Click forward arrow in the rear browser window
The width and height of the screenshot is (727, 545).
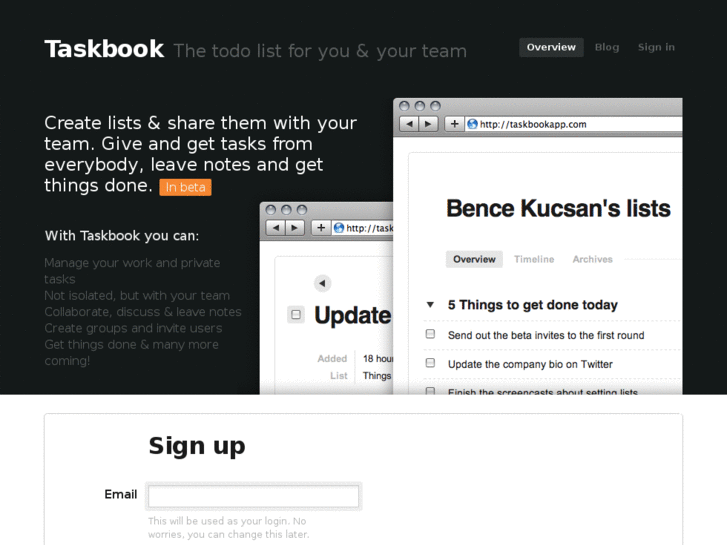coord(294,228)
